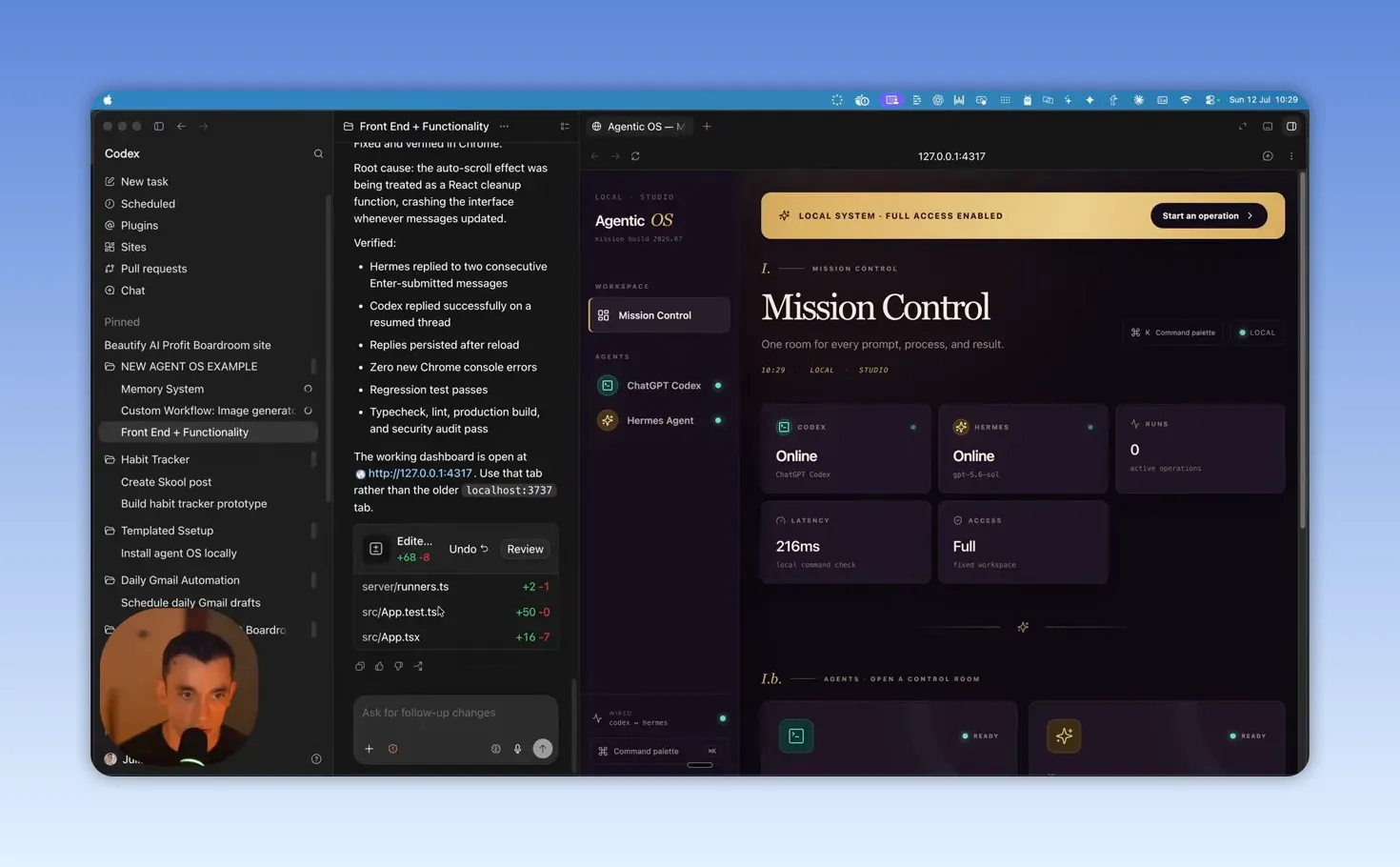
Task: Start voice dictation with microphone icon
Action: [517, 749]
